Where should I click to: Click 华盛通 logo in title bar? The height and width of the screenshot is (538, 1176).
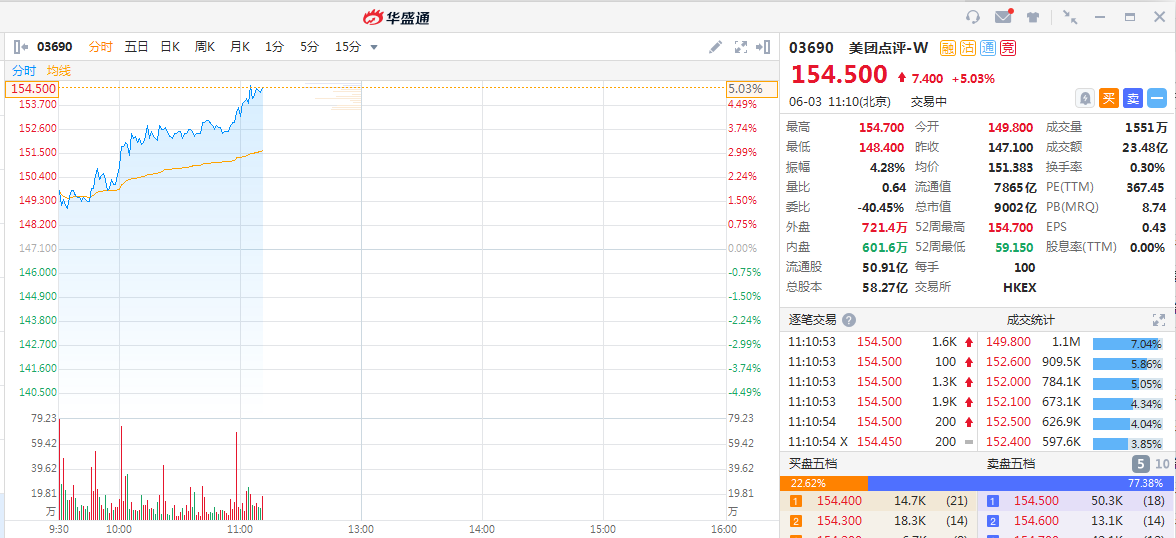pyautogui.click(x=397, y=17)
